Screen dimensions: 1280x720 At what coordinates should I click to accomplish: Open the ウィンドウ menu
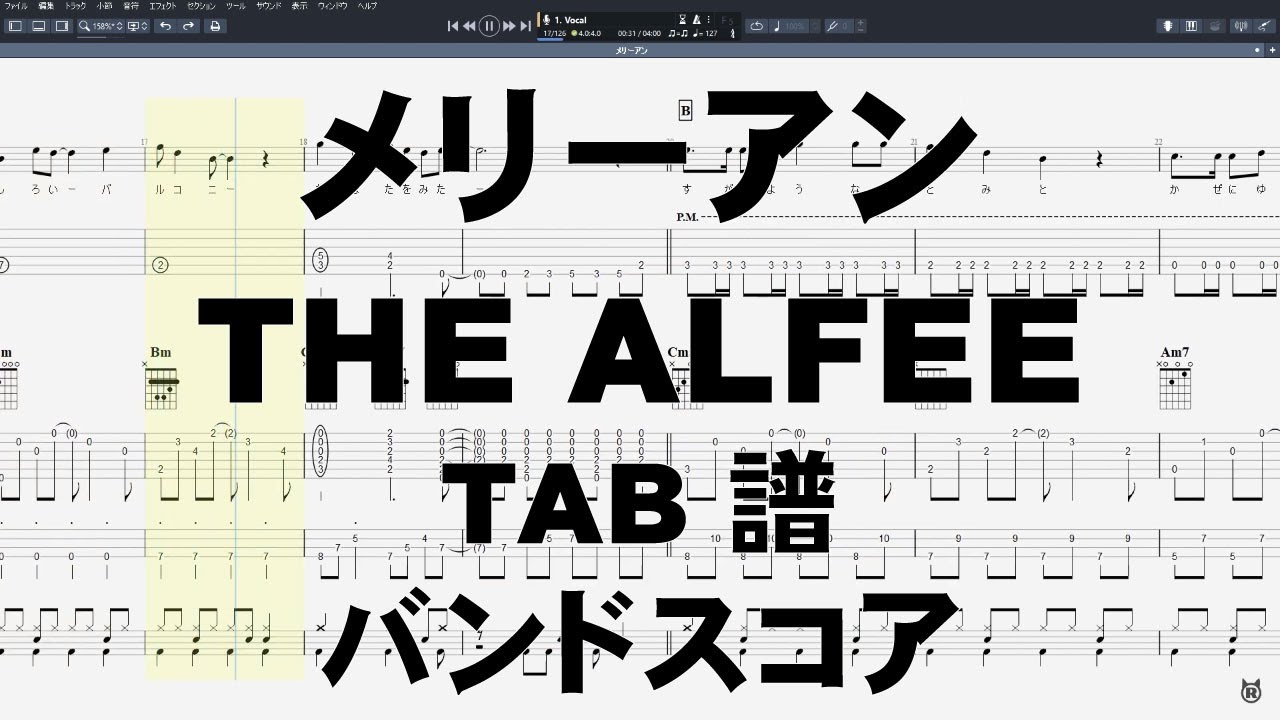(333, 6)
